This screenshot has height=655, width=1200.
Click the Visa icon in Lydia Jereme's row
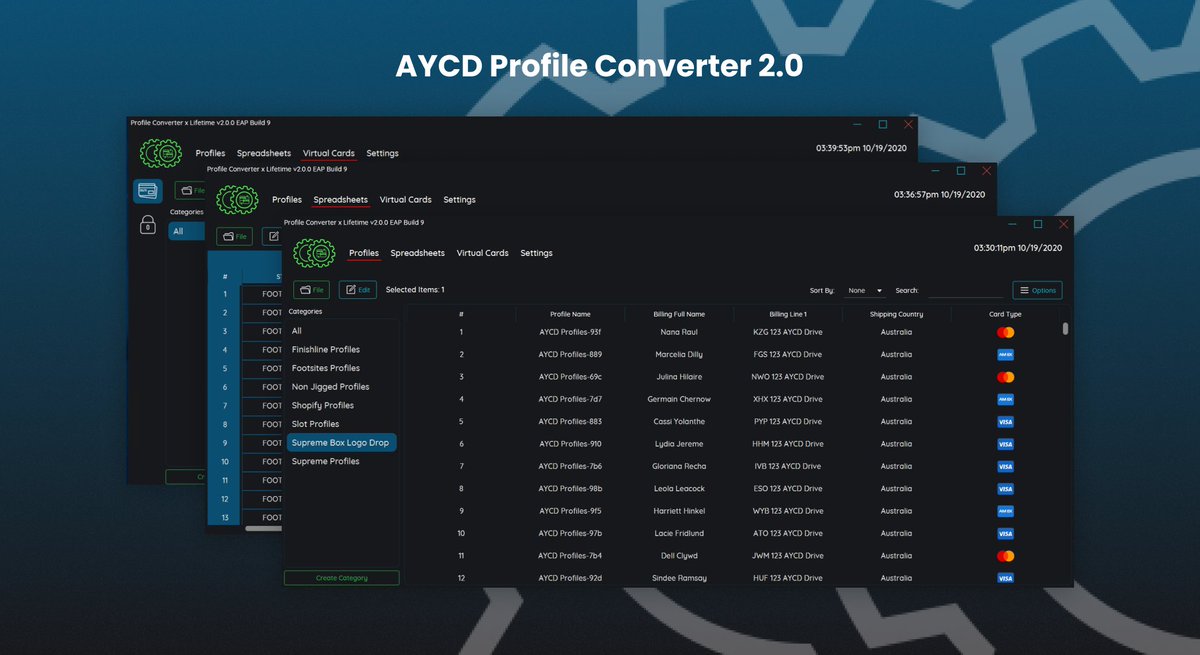click(x=1006, y=444)
